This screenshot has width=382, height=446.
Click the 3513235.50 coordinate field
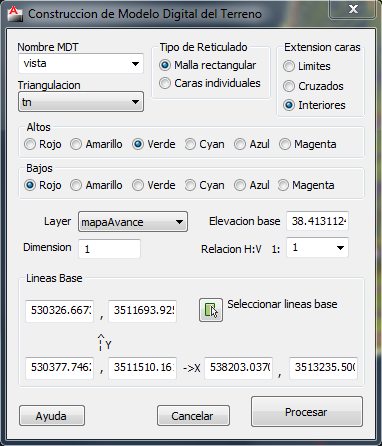tap(323, 368)
